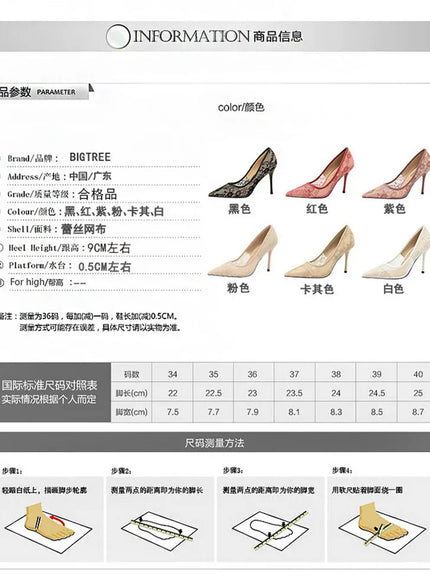Click the 卡其色 color label
The image size is (430, 580).
[317, 289]
